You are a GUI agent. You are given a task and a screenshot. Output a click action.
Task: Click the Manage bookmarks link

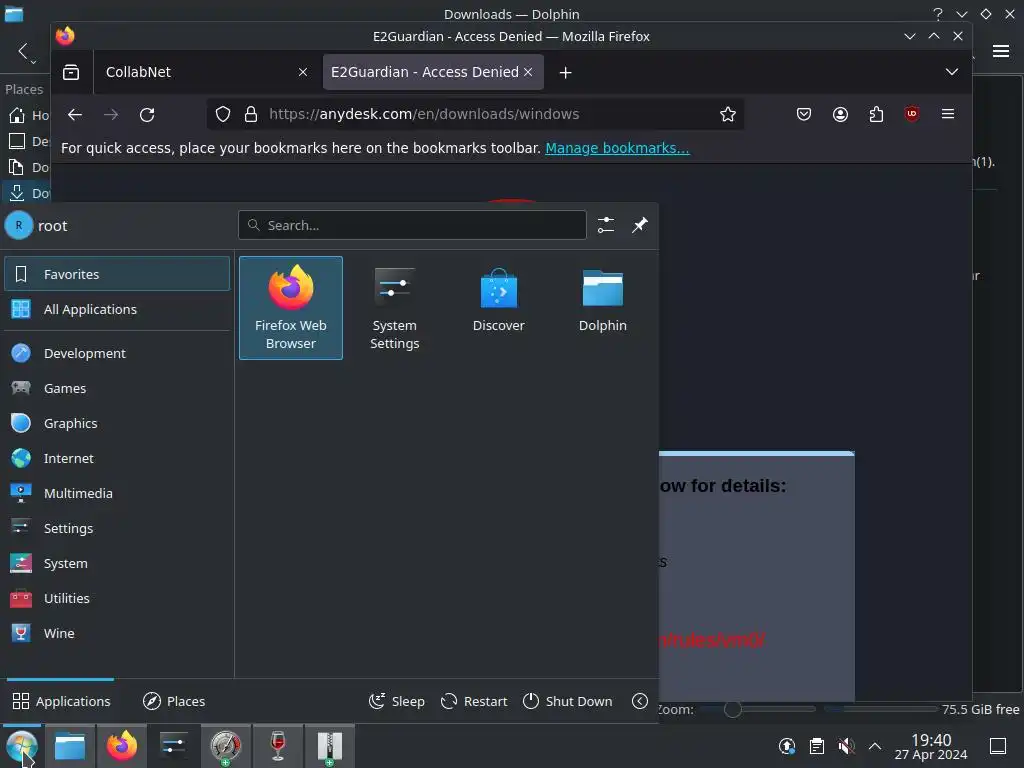click(617, 148)
